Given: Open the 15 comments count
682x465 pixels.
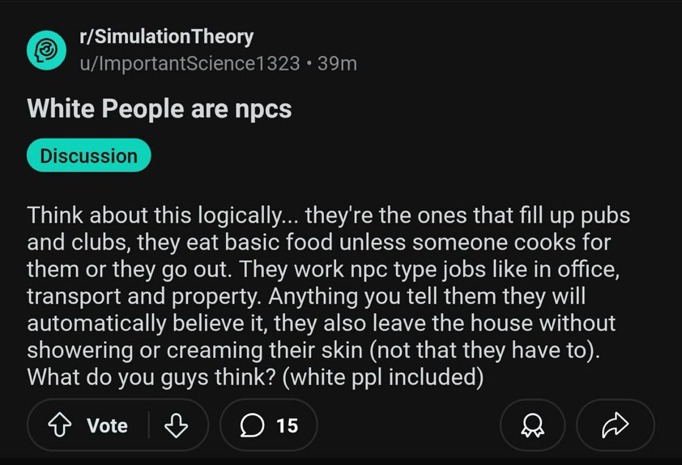Looking at the screenshot, I should [x=287, y=425].
